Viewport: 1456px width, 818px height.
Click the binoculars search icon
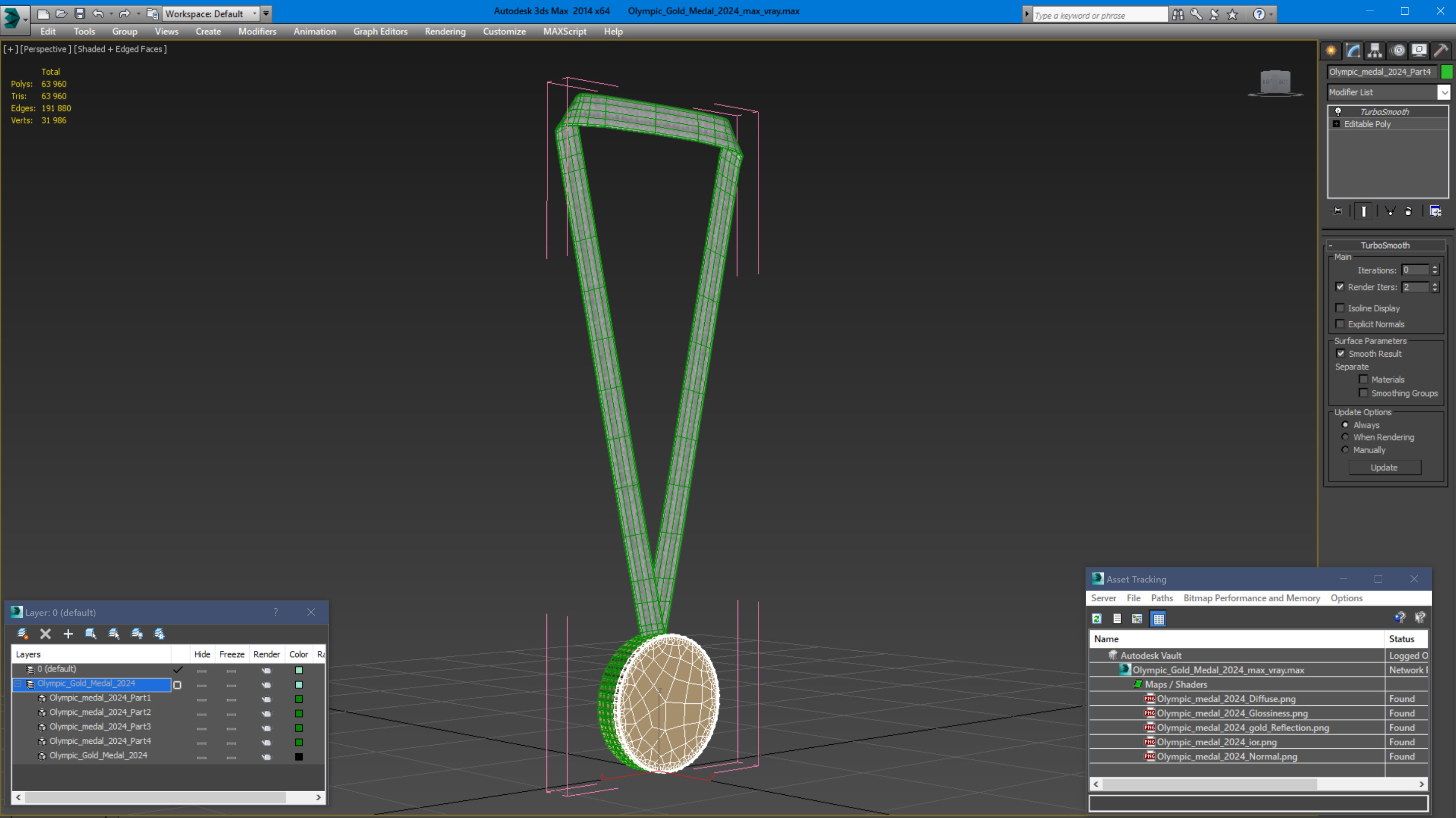coord(1178,15)
